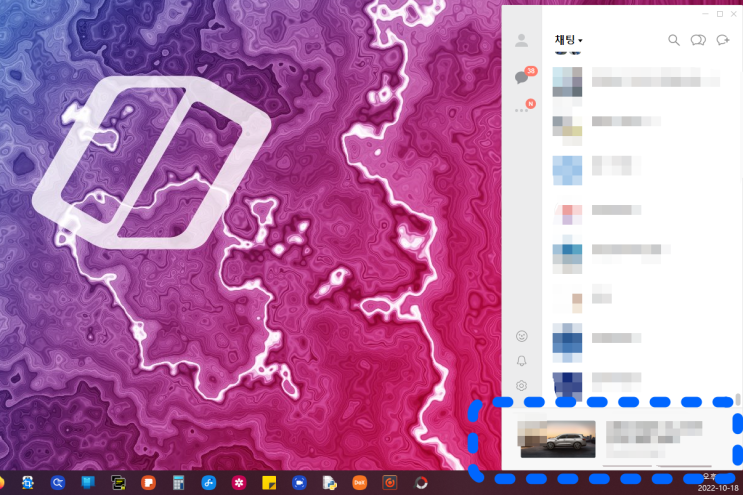This screenshot has width=743, height=495.
Task: Open the Friends tab person icon
Action: pos(521,40)
